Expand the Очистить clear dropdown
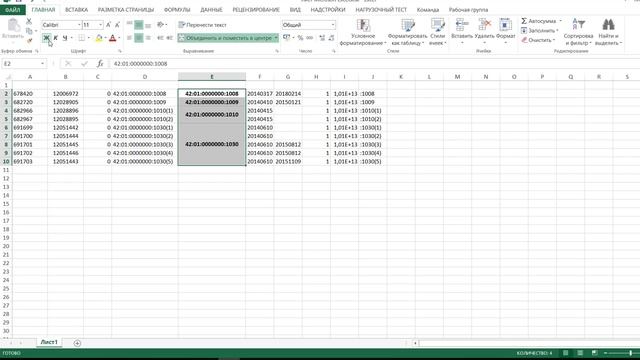640x360 pixels. click(x=553, y=40)
